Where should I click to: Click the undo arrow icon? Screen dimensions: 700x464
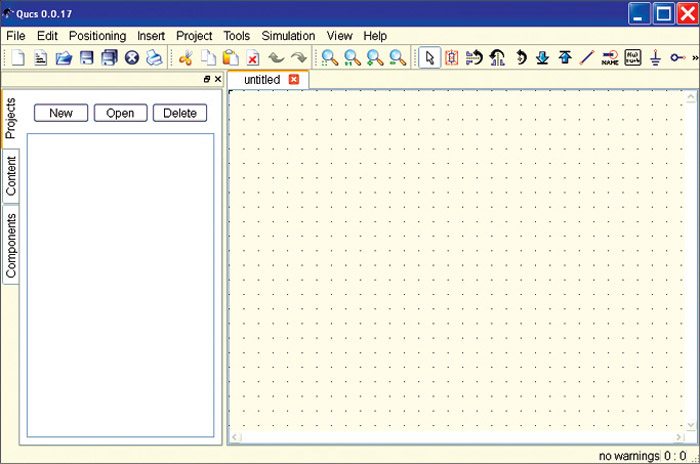276,58
